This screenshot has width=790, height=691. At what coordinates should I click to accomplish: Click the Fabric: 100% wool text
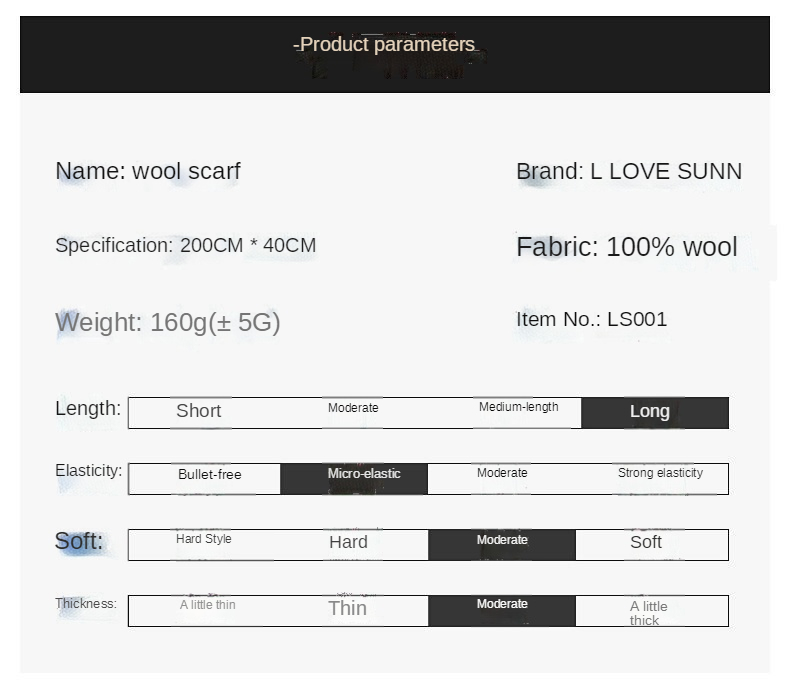click(x=627, y=247)
